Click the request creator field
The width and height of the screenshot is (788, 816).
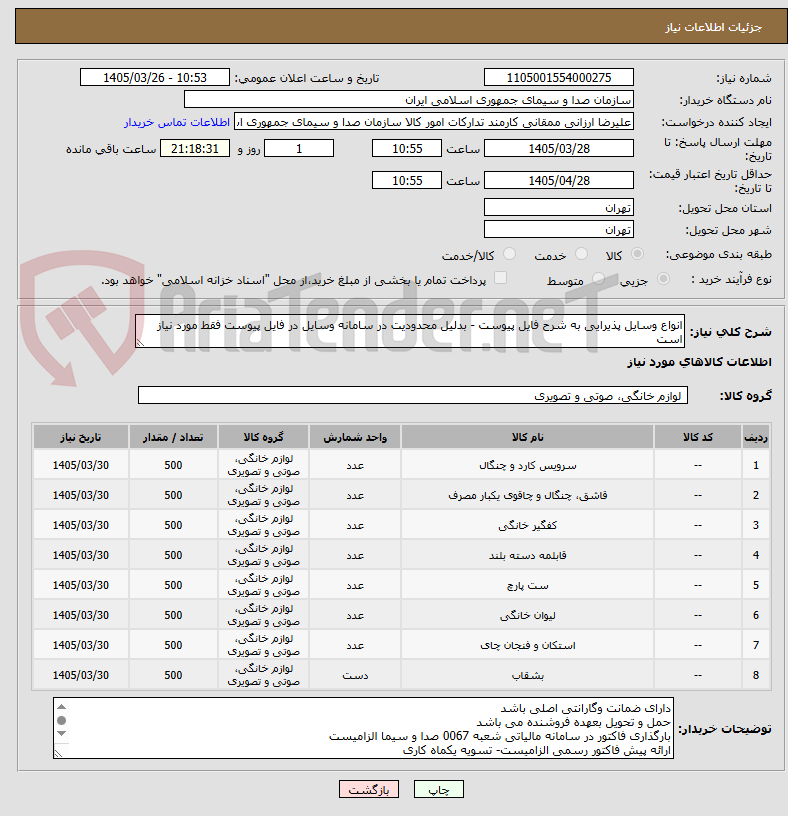point(434,122)
